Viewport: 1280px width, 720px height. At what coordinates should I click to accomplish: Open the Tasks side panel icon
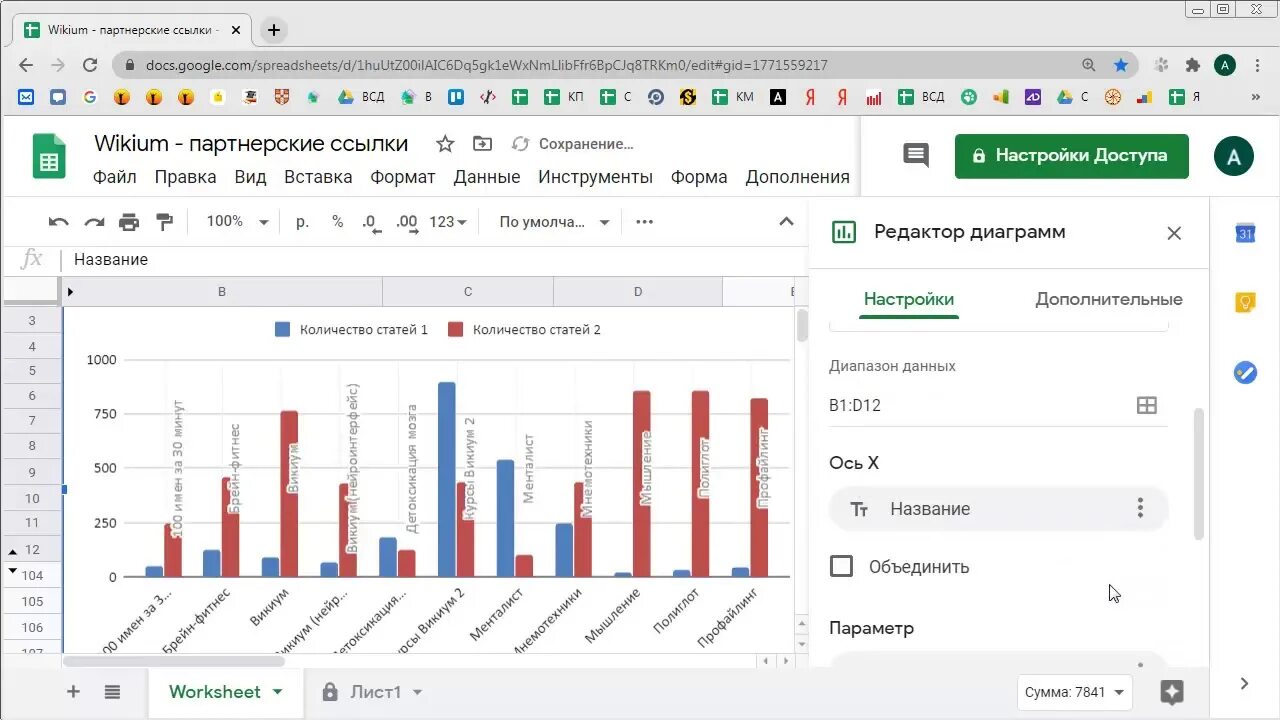[x=1245, y=372]
